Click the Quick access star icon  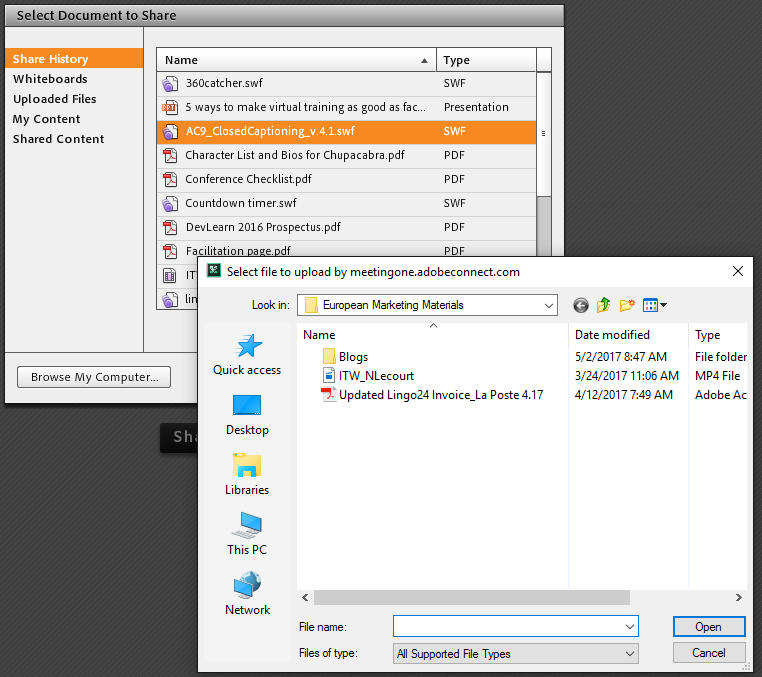coord(248,346)
